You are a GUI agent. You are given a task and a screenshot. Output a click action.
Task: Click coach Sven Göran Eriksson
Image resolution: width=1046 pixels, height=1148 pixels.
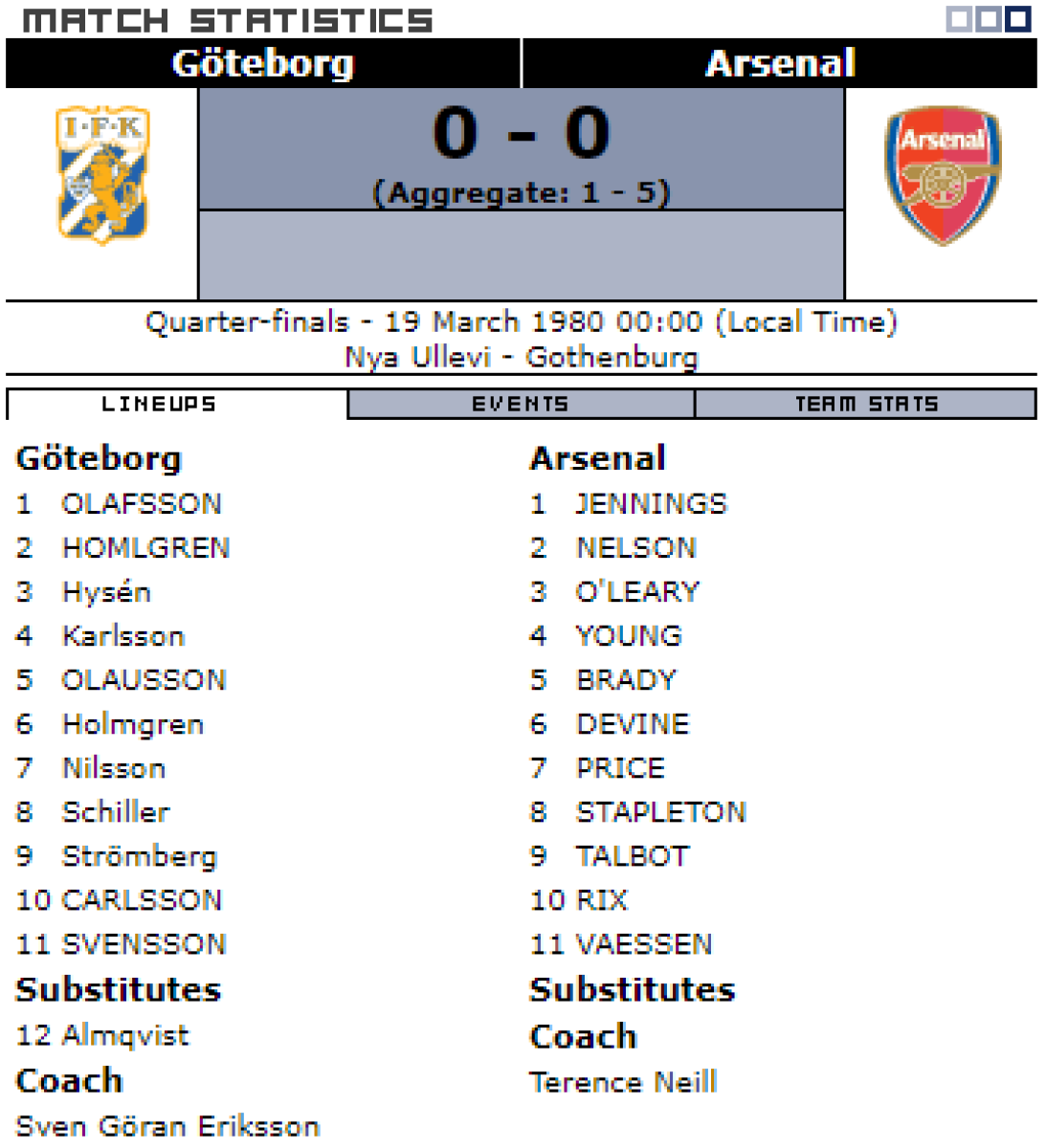point(167,1126)
